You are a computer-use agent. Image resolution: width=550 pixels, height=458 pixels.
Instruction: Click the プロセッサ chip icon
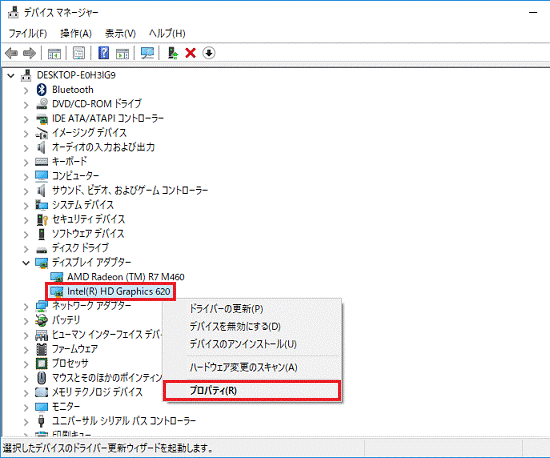[x=41, y=363]
